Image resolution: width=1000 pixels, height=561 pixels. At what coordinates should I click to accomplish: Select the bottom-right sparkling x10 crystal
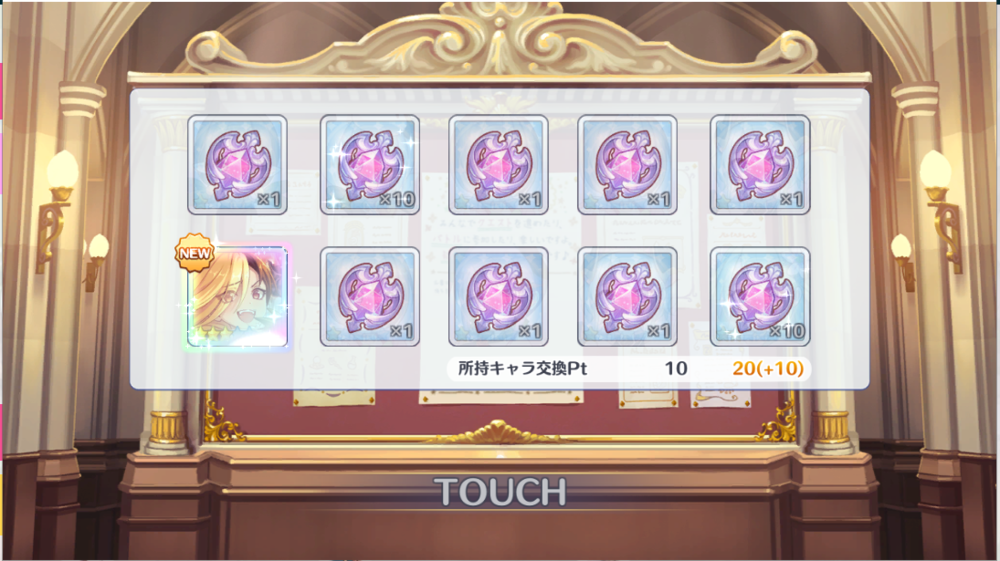[x=760, y=297]
